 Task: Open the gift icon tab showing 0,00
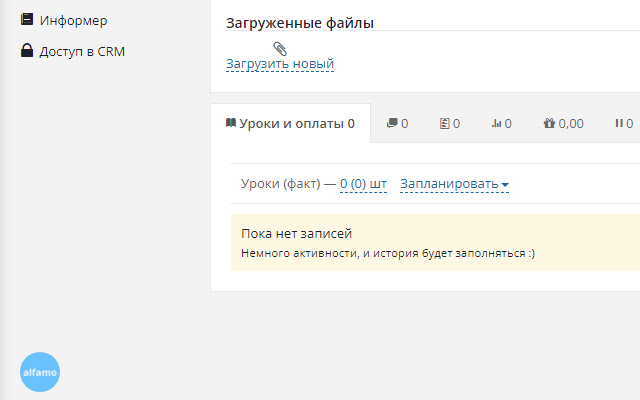point(563,124)
